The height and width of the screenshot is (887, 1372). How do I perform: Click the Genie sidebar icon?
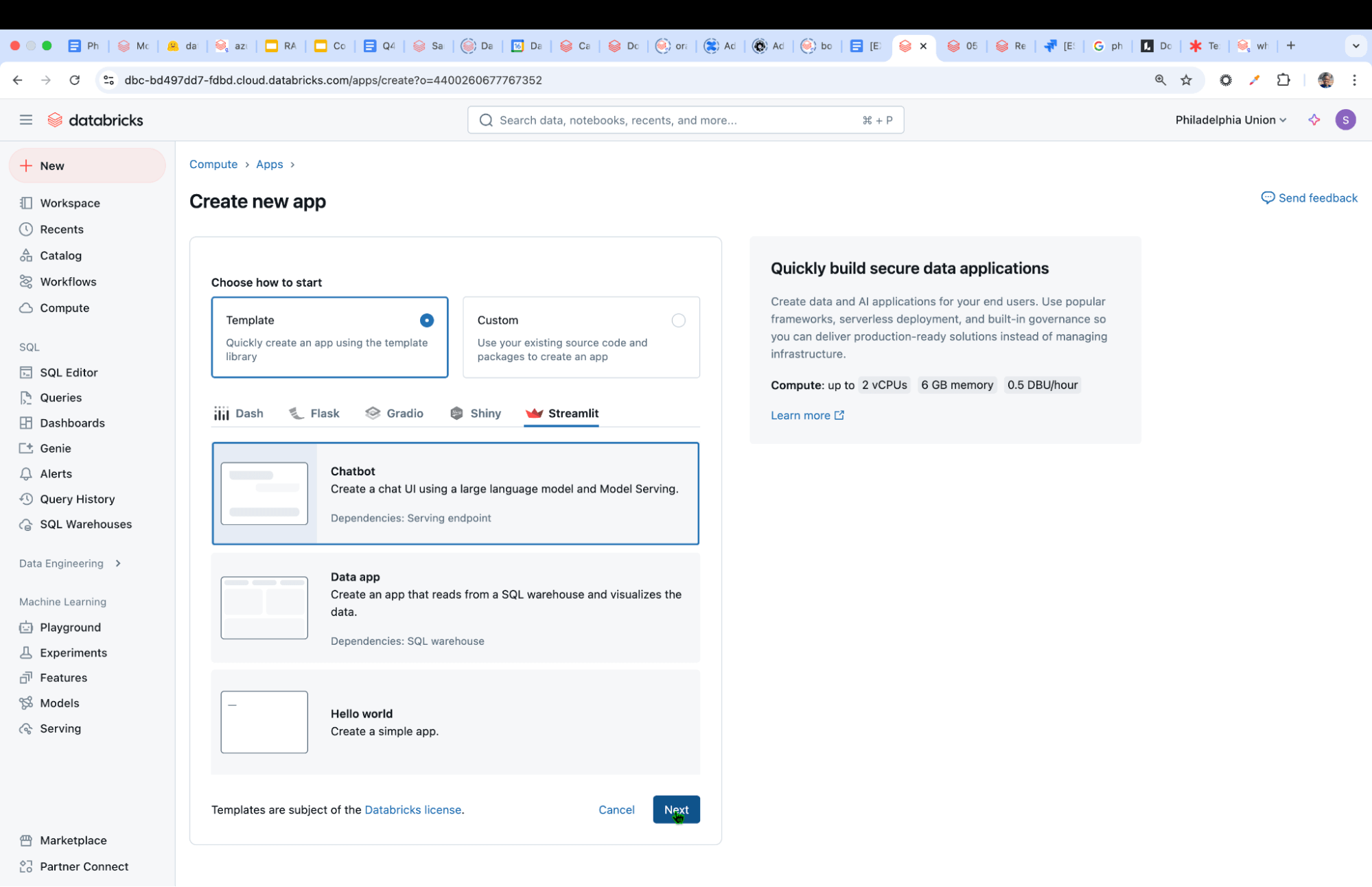pos(26,448)
